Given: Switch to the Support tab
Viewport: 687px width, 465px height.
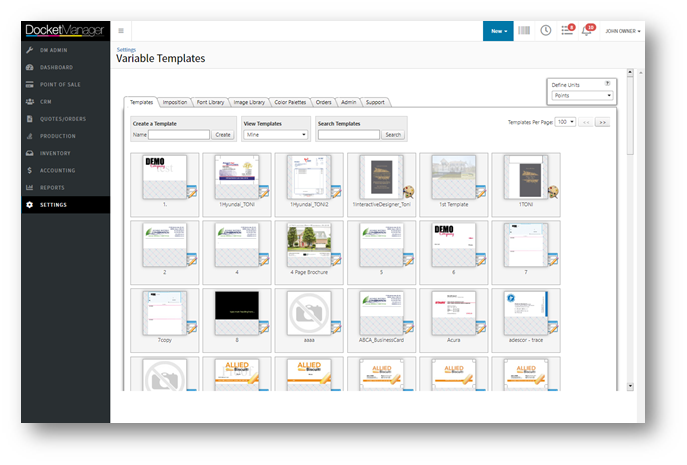Looking at the screenshot, I should [x=375, y=102].
